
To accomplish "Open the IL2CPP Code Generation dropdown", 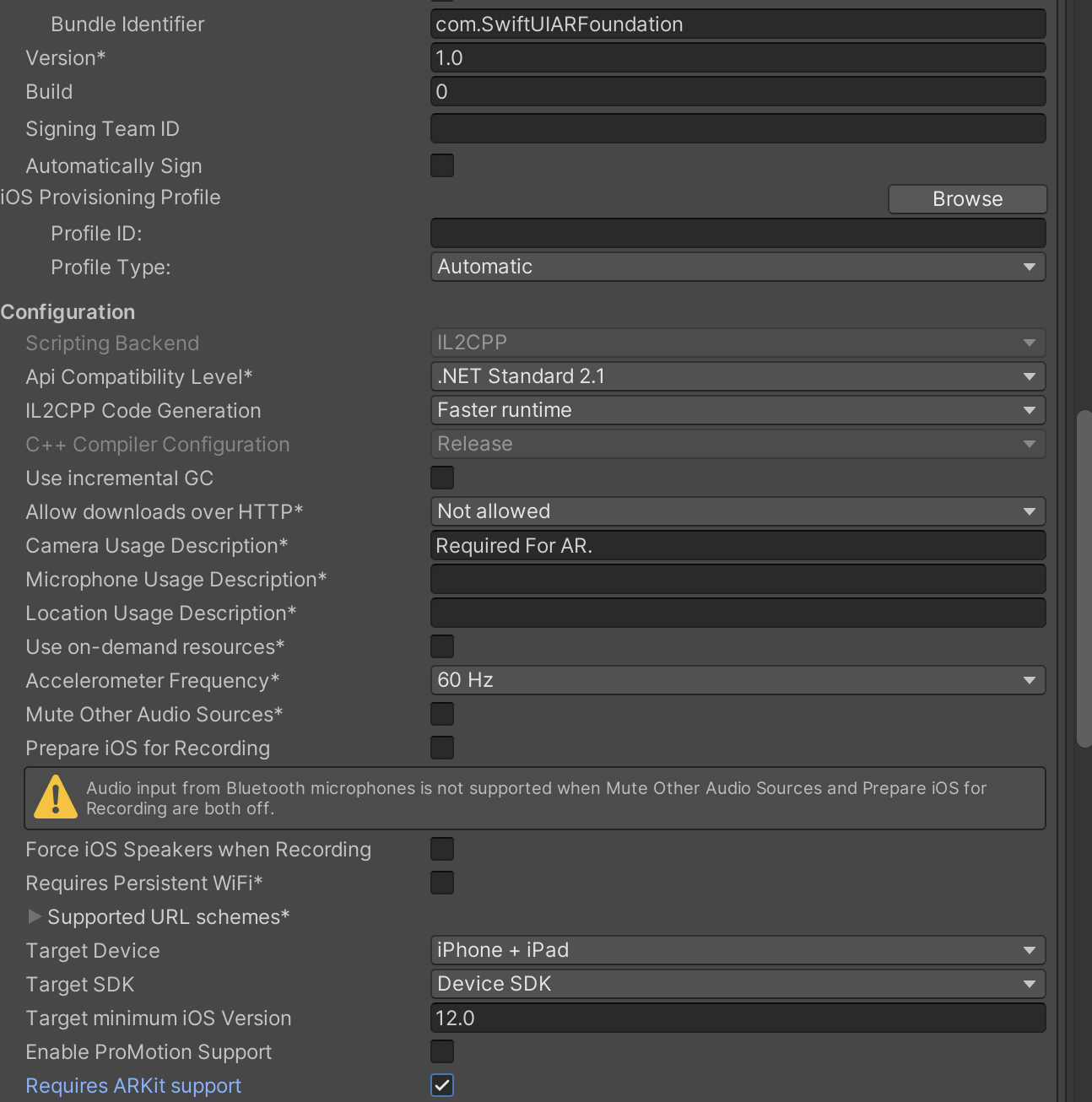I will (x=738, y=410).
